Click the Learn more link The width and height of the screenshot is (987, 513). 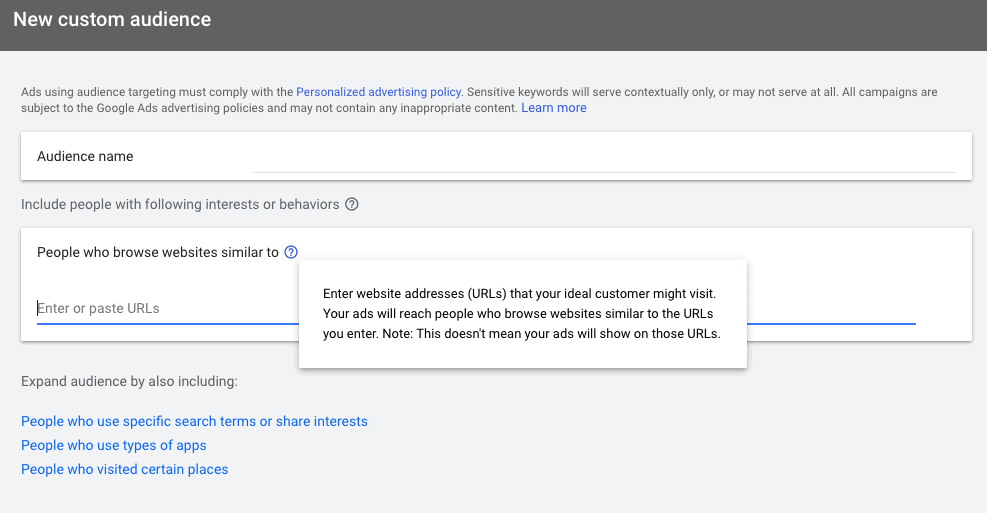554,108
